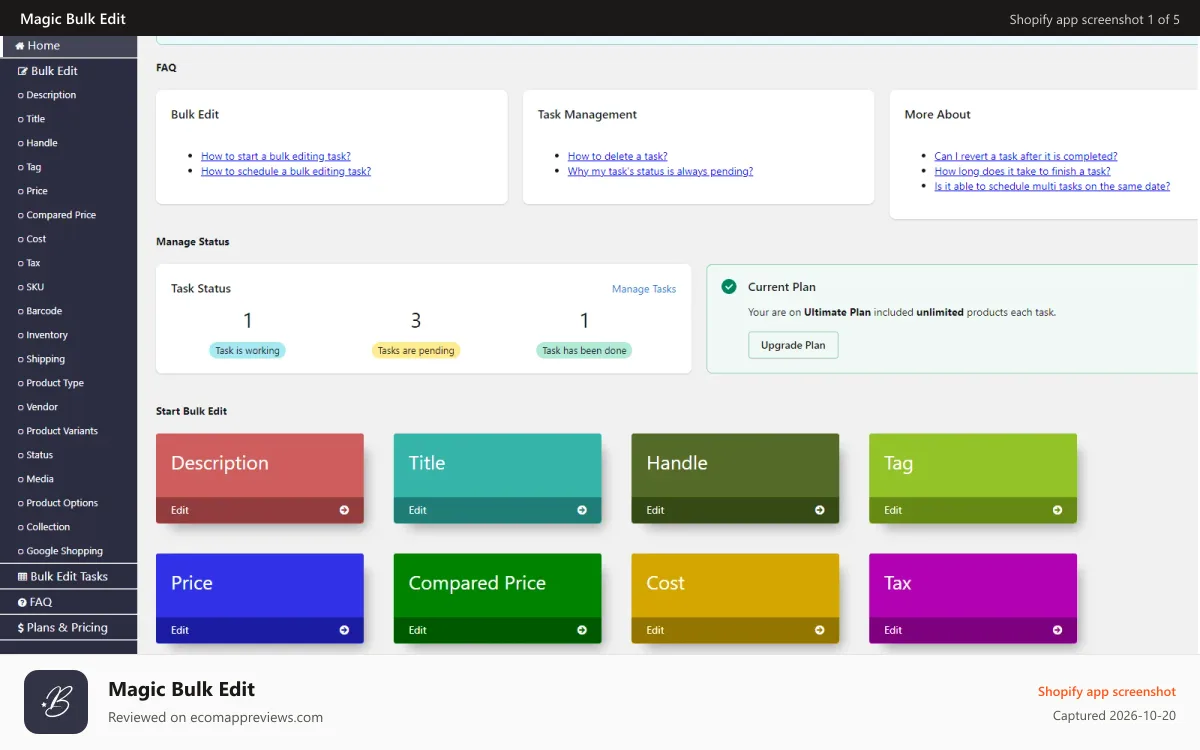Click the arrow icon on the Price card
This screenshot has height=750, width=1200.
(344, 630)
